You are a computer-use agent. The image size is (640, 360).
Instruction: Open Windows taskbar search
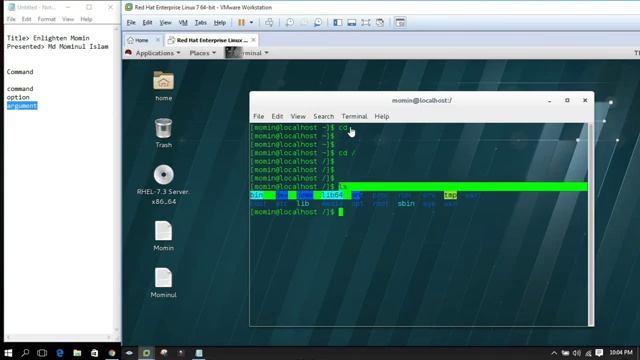click(25, 353)
